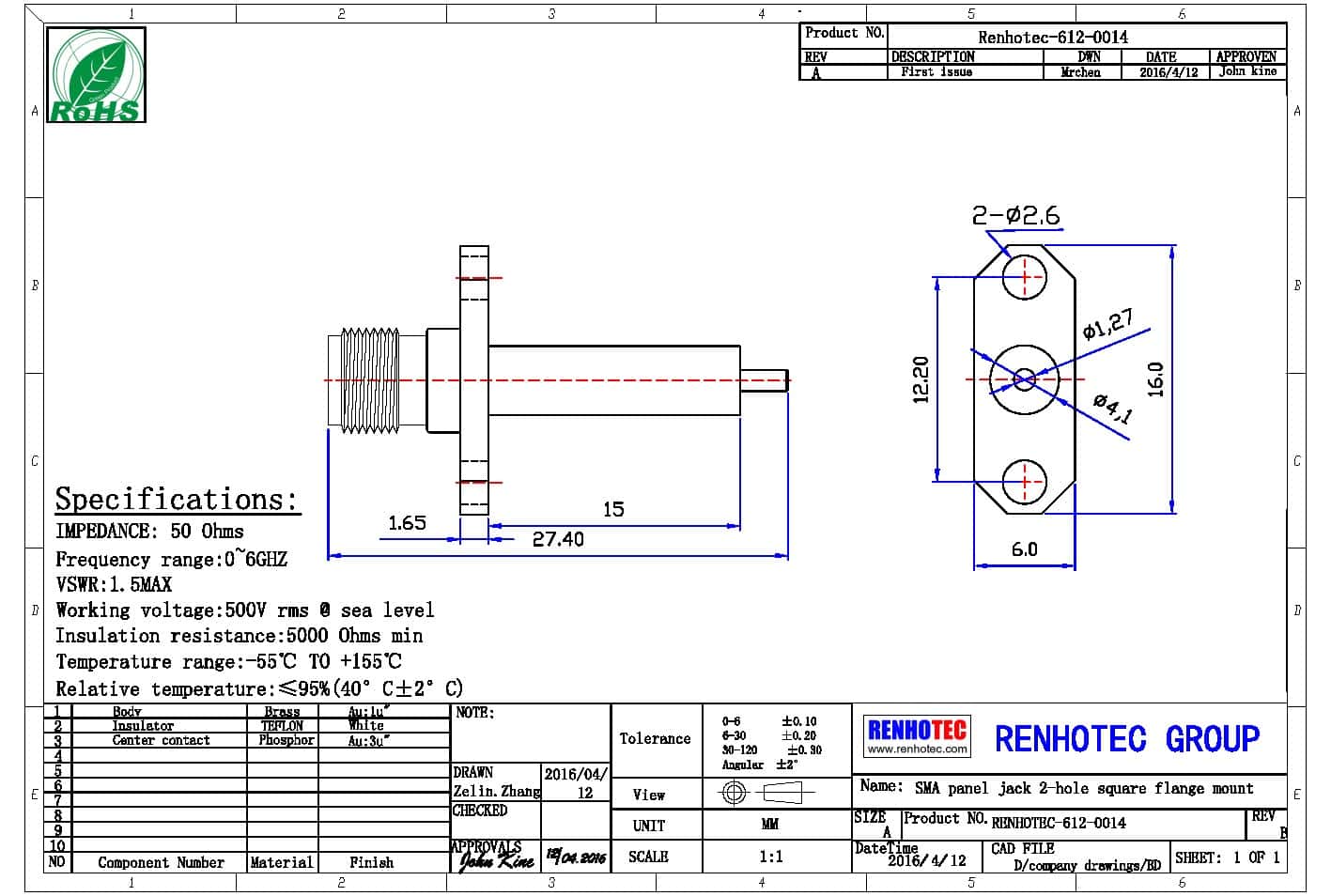Image resolution: width=1331 pixels, height=896 pixels.
Task: Open the www.renhotec.com website link
Action: [916, 749]
